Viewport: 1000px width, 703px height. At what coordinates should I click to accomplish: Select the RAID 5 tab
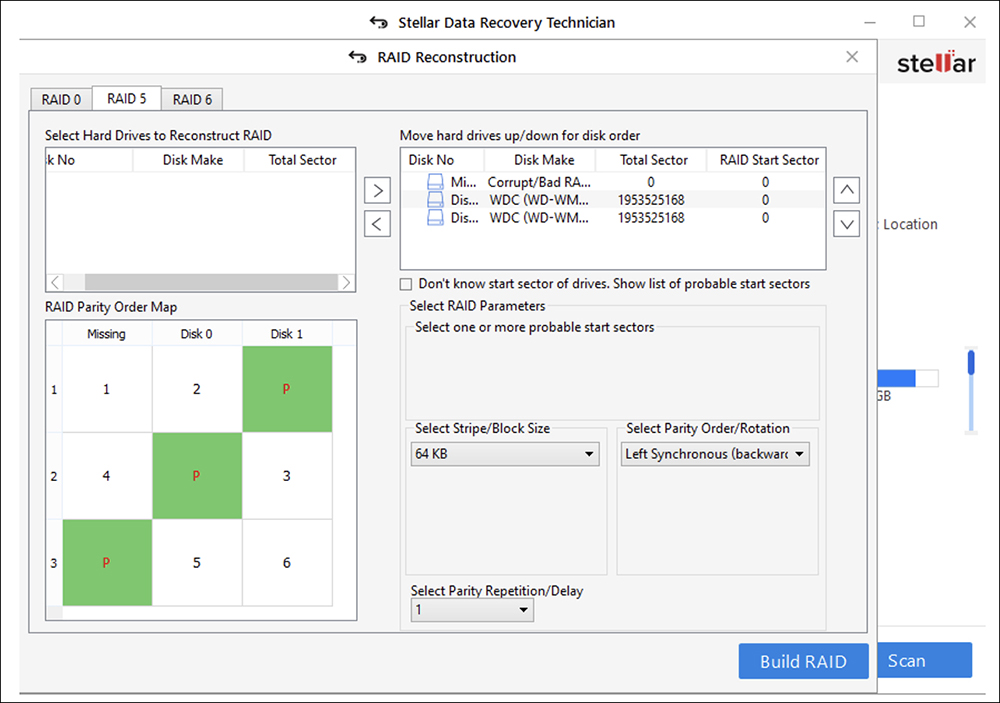tap(126, 99)
